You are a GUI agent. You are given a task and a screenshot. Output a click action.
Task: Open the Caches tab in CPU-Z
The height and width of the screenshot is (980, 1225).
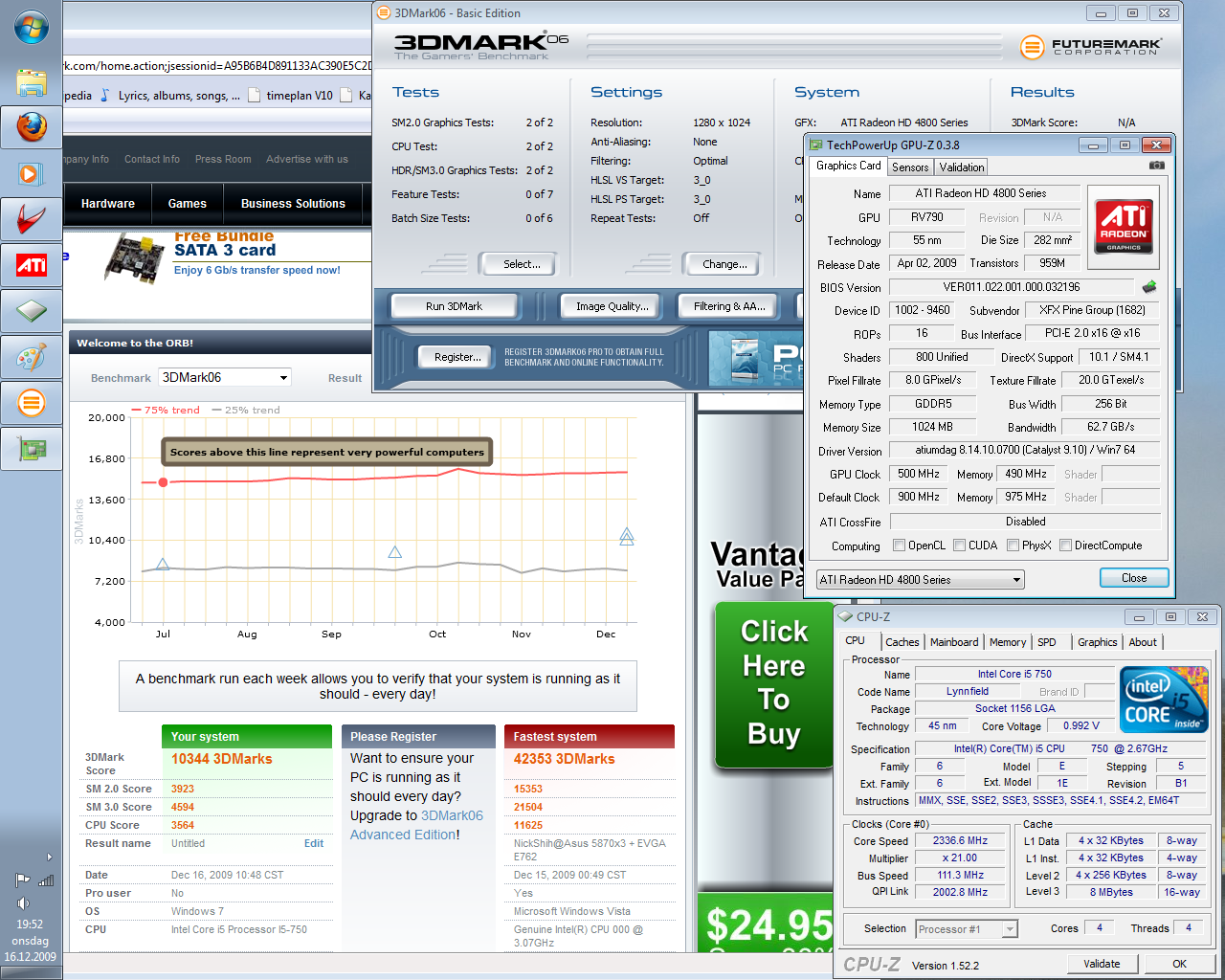point(902,642)
